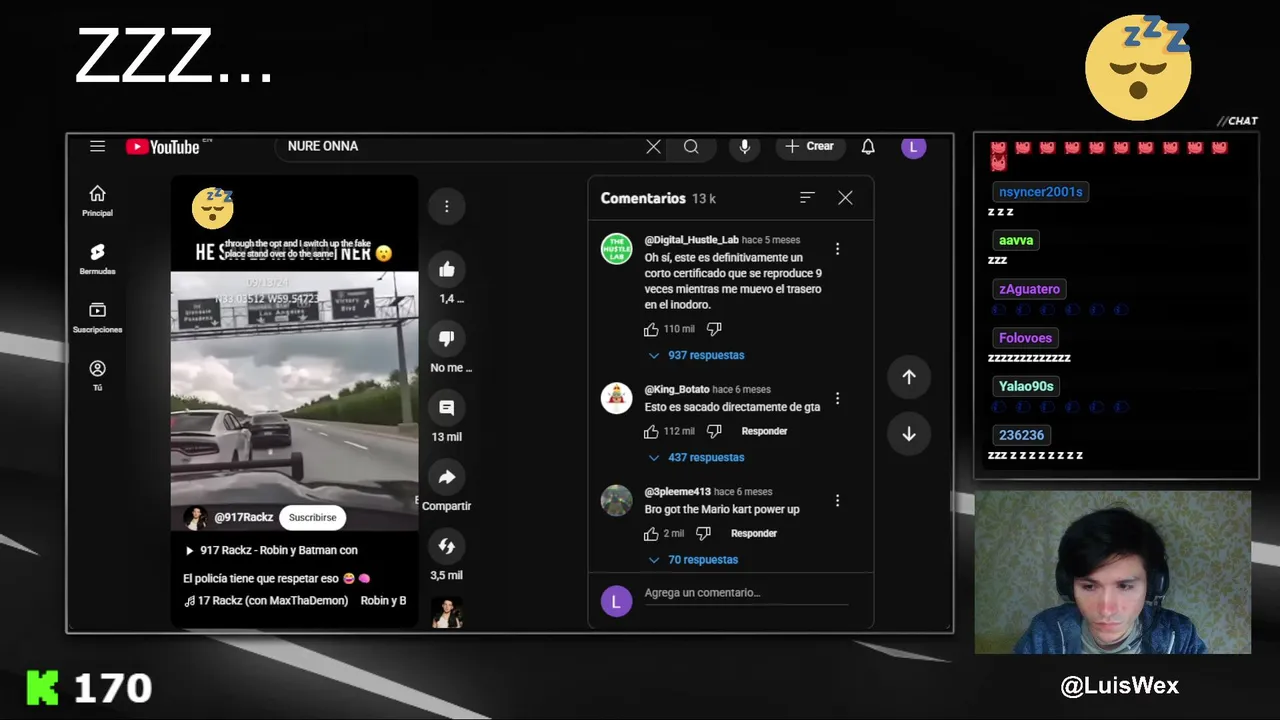The height and width of the screenshot is (720, 1280).
Task: Like the Digital_Hustle_Lab comment
Action: click(x=651, y=329)
